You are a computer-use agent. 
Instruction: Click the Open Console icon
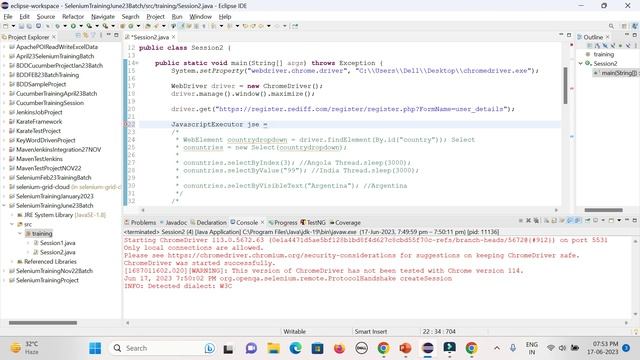click(x=611, y=220)
